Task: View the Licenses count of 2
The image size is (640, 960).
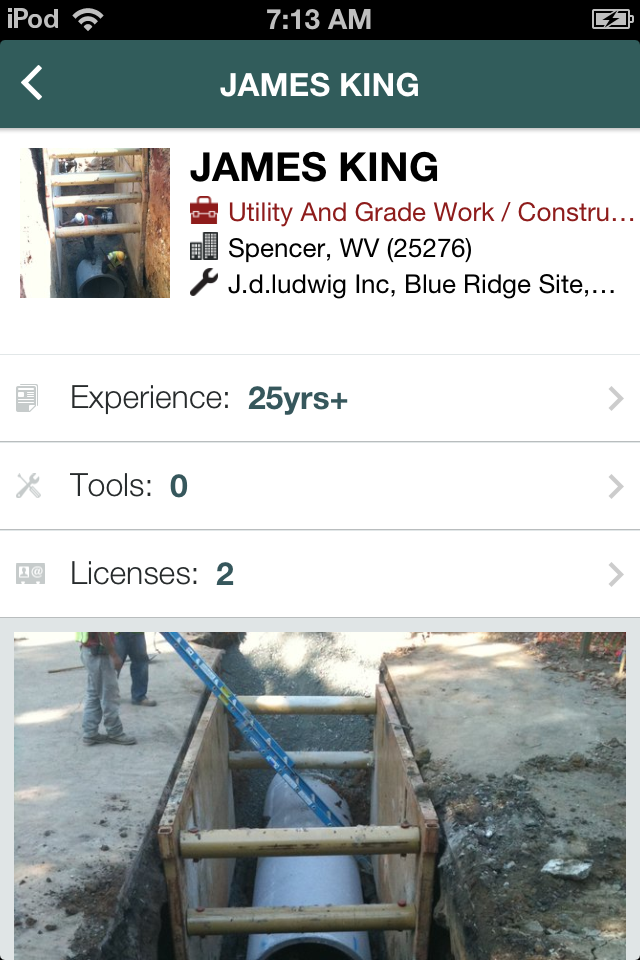Action: coord(224,573)
